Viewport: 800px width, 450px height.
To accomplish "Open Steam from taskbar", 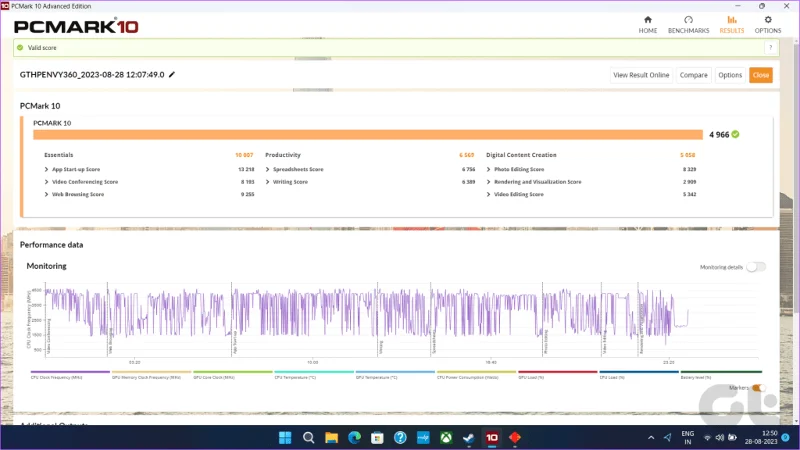I will (469, 437).
